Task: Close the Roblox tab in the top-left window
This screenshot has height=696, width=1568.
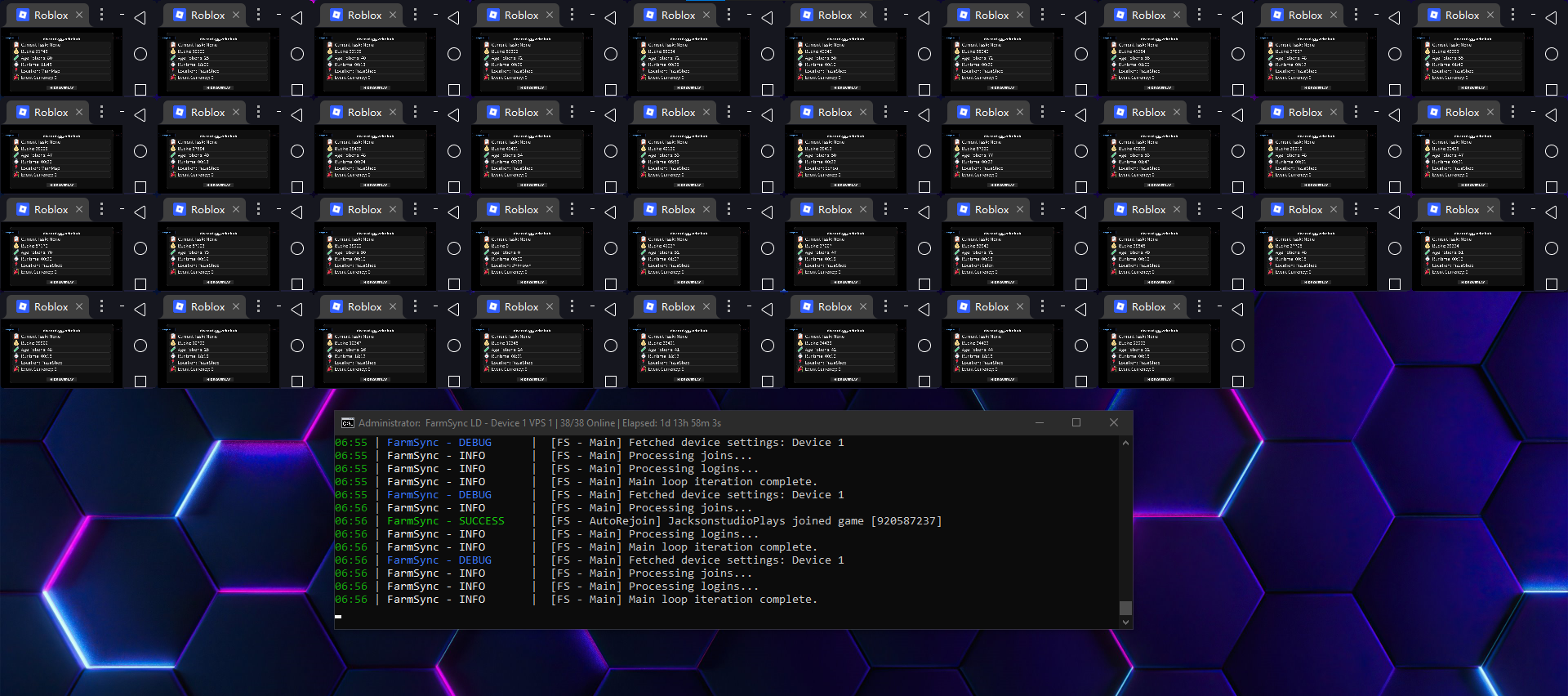Action: (79, 15)
